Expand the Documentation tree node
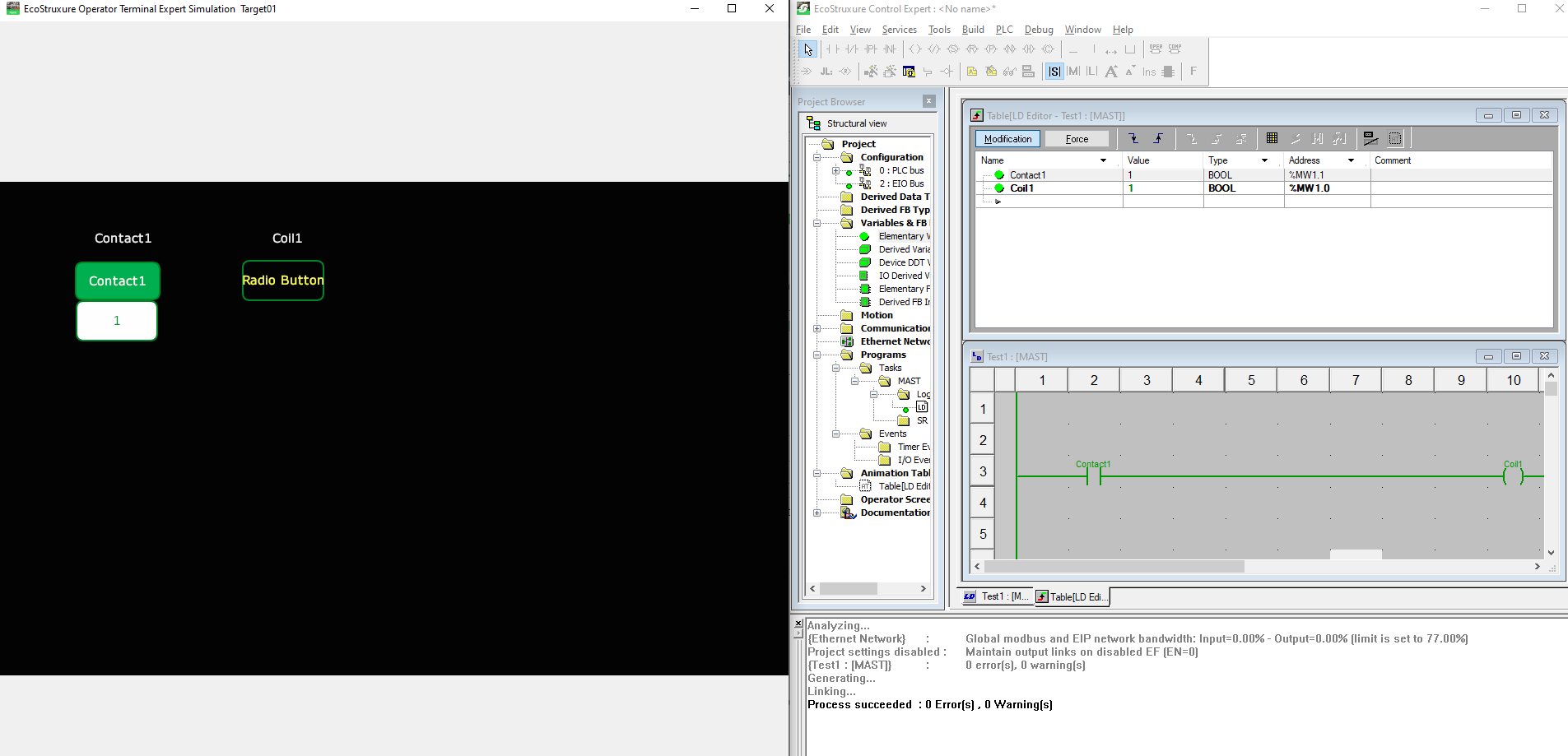The height and width of the screenshot is (756, 1568). click(x=817, y=513)
